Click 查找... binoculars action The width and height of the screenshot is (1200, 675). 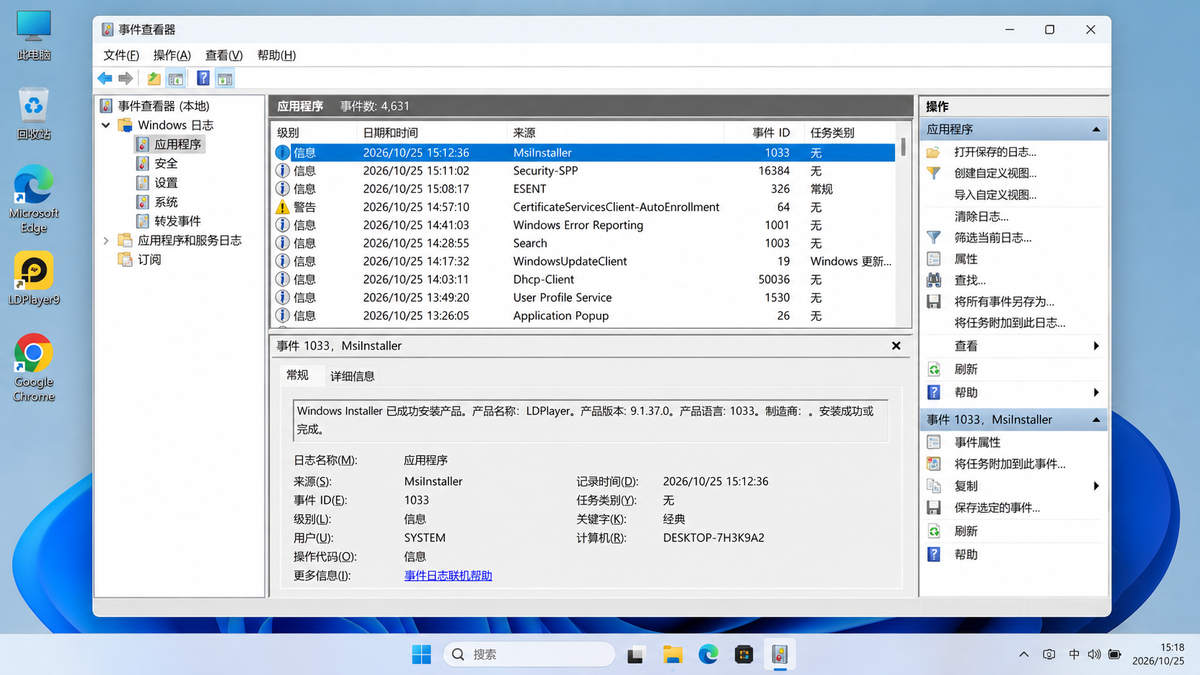tap(969, 281)
